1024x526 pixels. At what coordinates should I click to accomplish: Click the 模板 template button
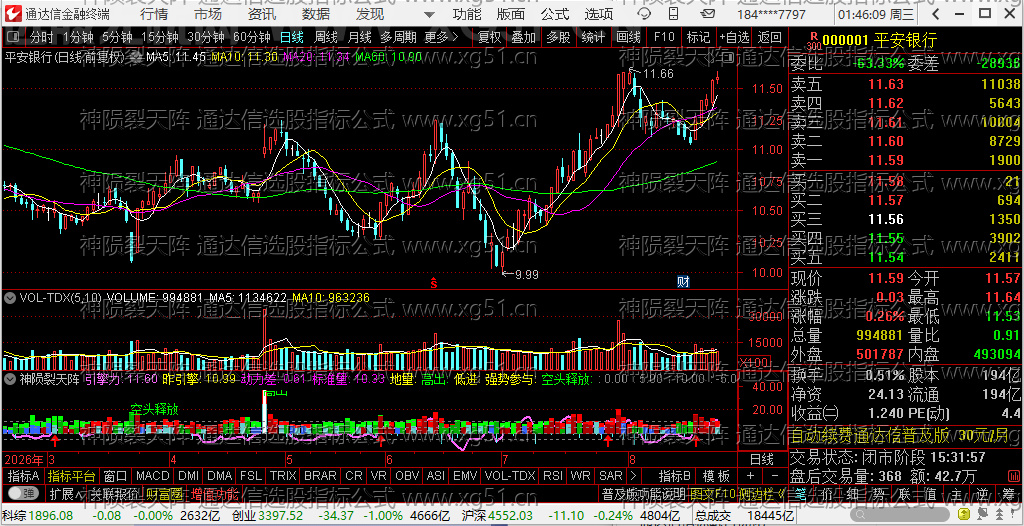(x=716, y=475)
